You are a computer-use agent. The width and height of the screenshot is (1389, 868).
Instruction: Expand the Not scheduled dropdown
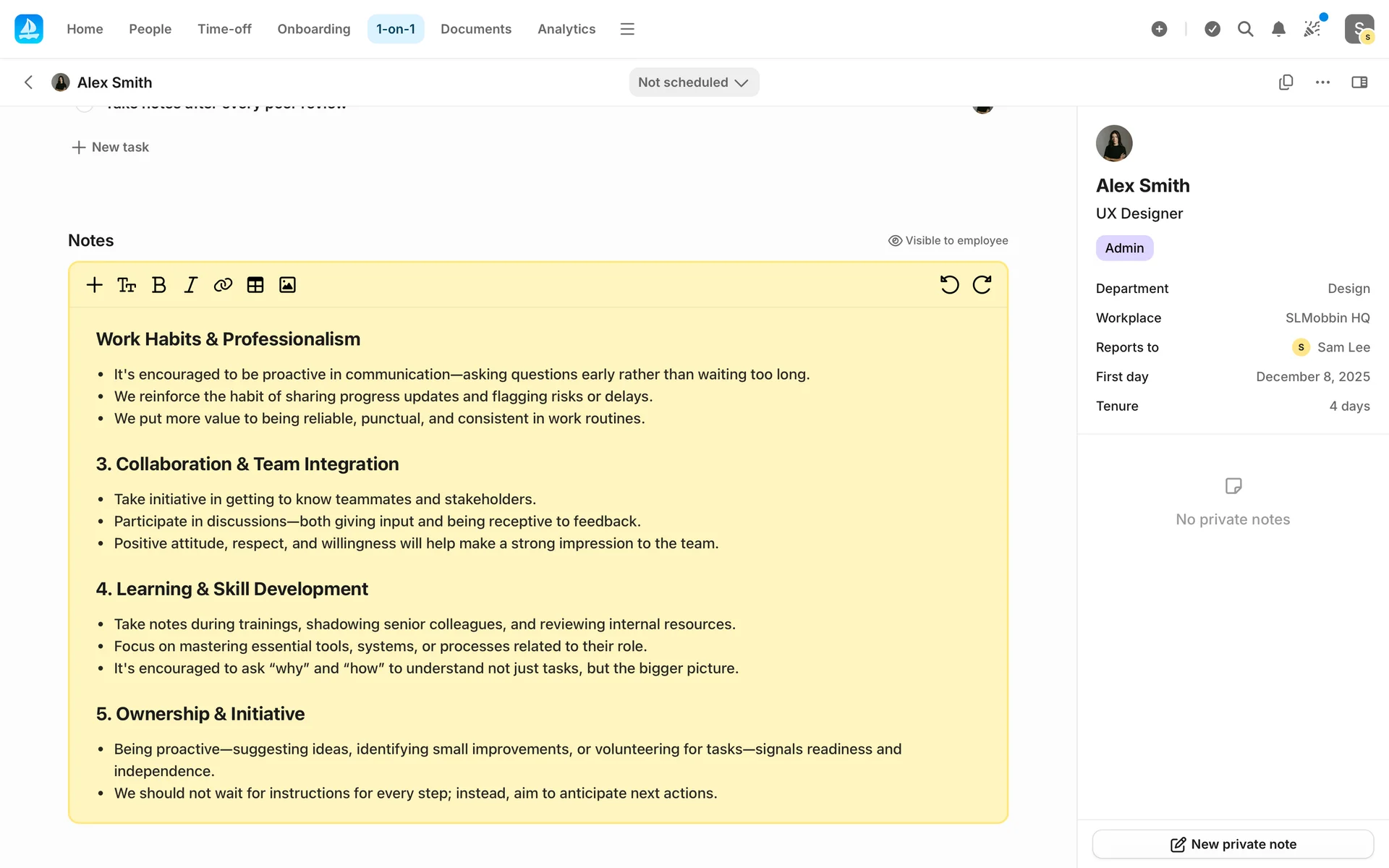693,82
